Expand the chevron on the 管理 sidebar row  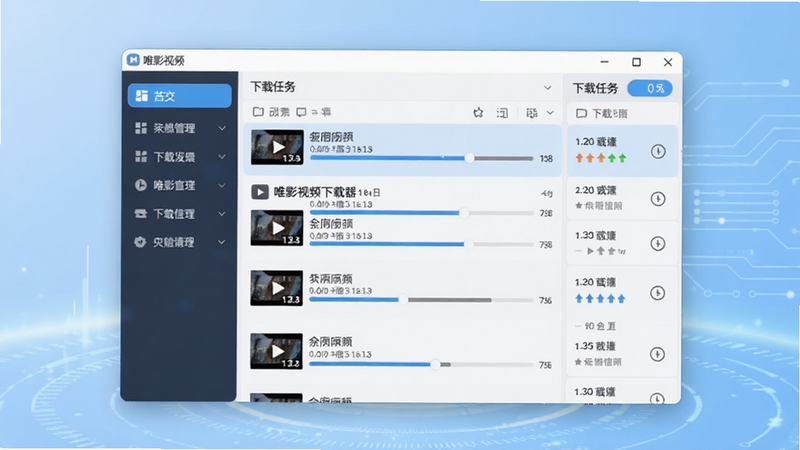pos(222,128)
